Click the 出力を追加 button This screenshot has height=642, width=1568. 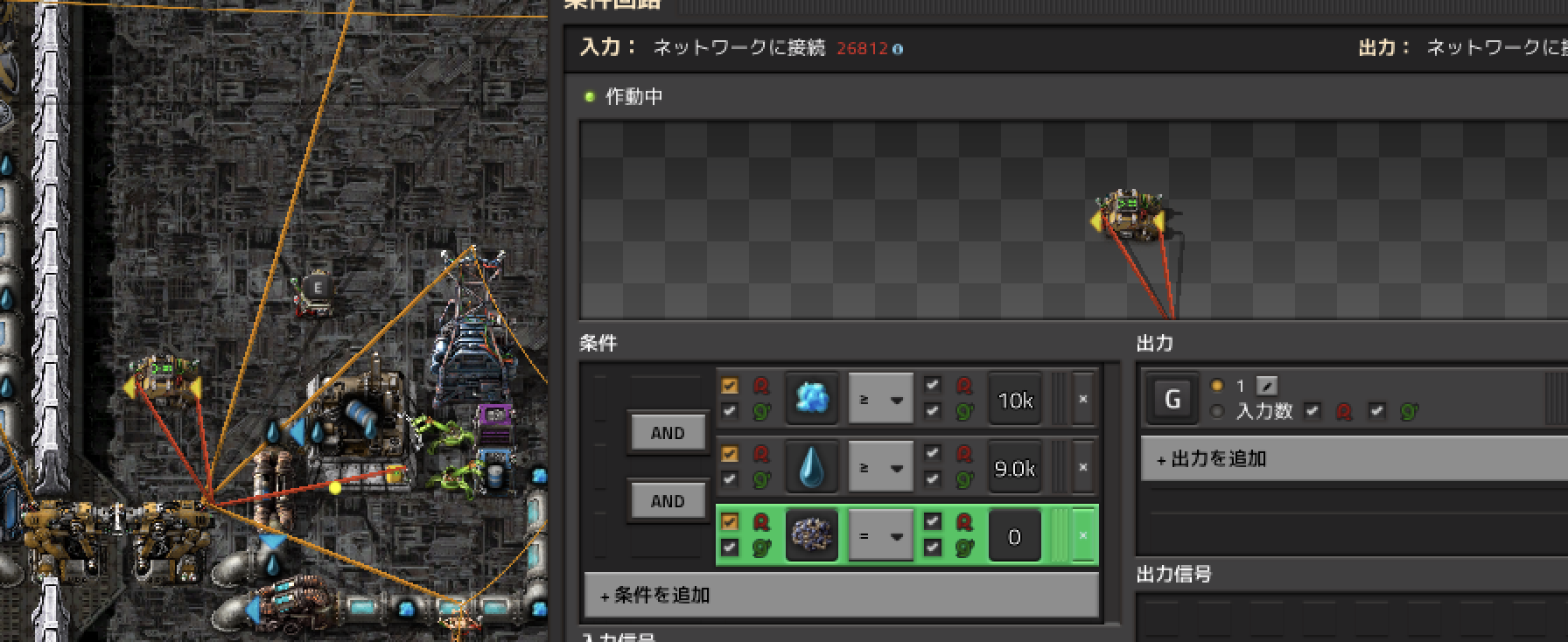(1353, 459)
